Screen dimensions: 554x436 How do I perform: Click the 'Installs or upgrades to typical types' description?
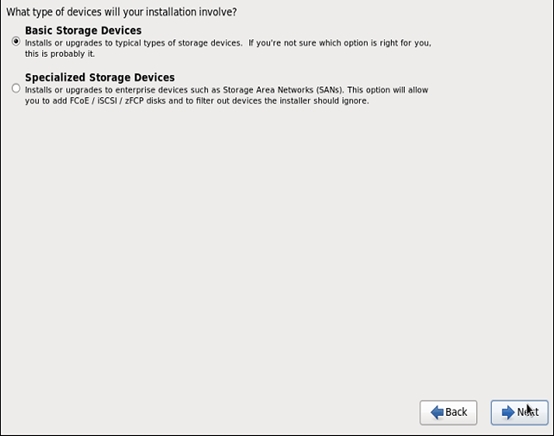[134, 43]
